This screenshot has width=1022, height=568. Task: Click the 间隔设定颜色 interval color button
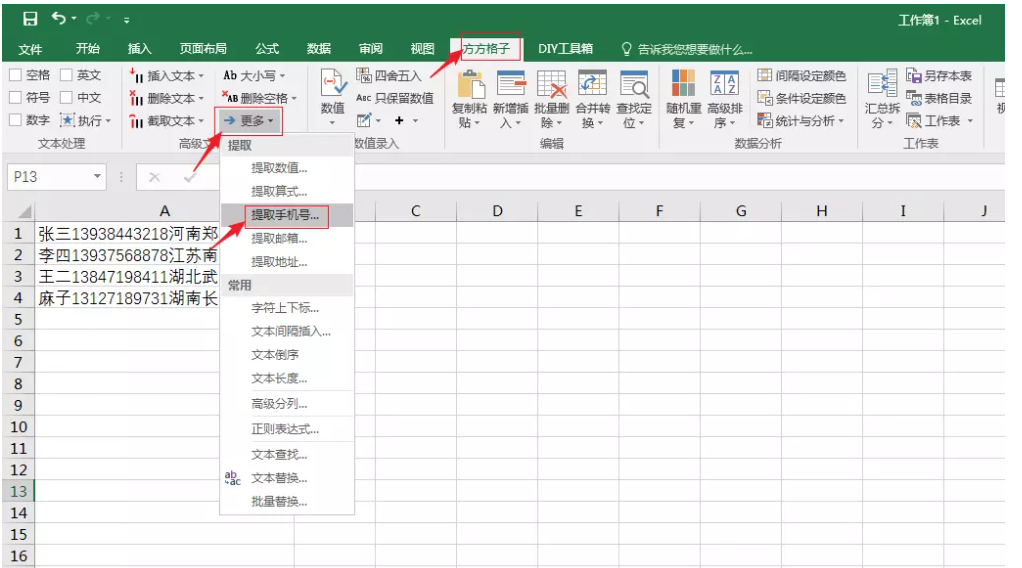[x=801, y=76]
